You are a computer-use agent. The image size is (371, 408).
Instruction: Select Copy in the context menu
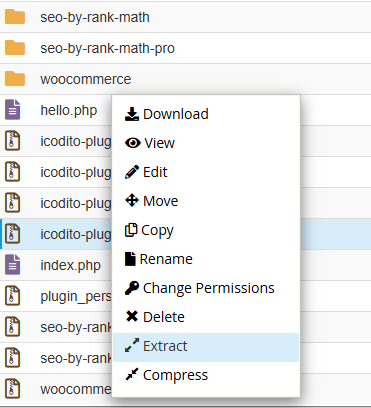tap(206, 230)
